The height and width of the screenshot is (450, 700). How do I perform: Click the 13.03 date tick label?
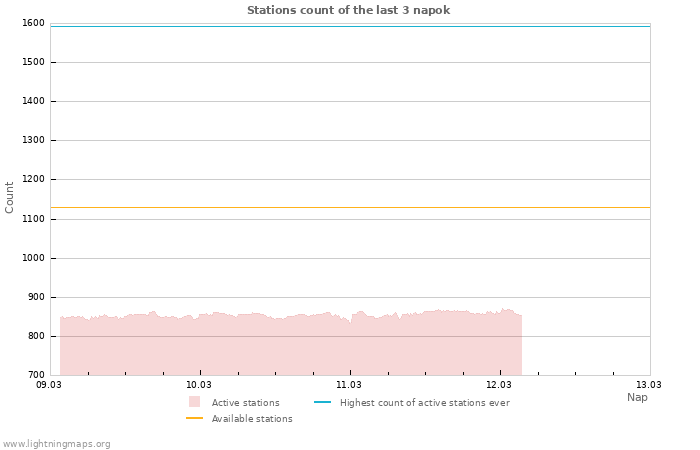[x=649, y=384]
